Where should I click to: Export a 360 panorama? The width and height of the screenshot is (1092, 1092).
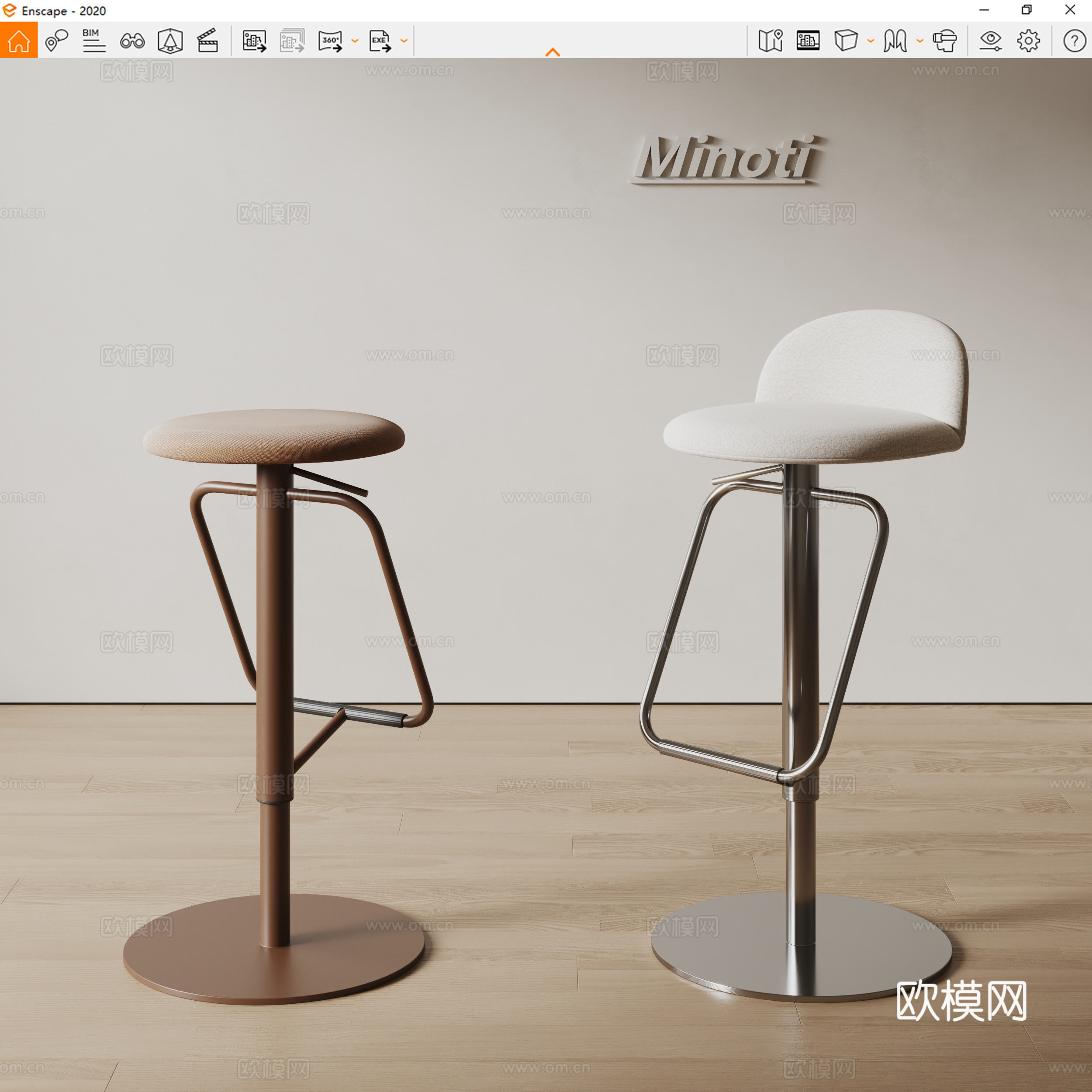coord(331,40)
